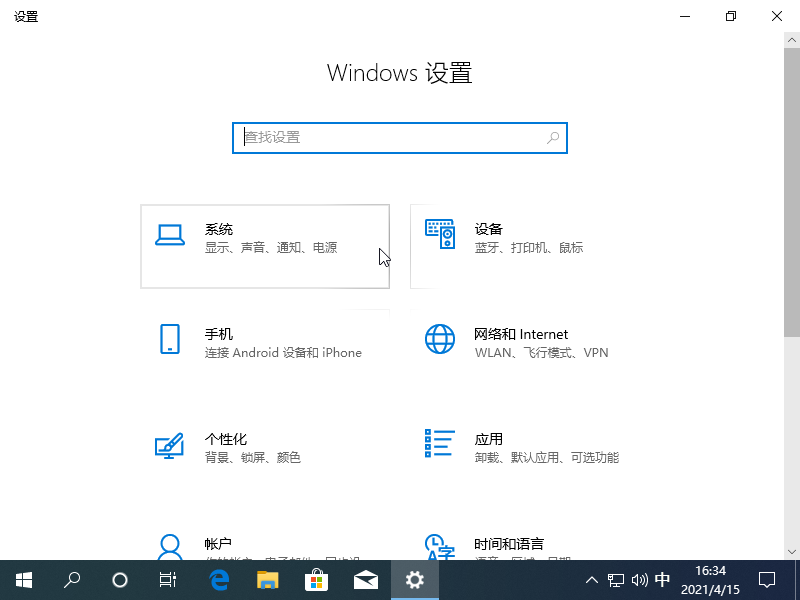Click the 查找设置 search field

pyautogui.click(x=390, y=137)
